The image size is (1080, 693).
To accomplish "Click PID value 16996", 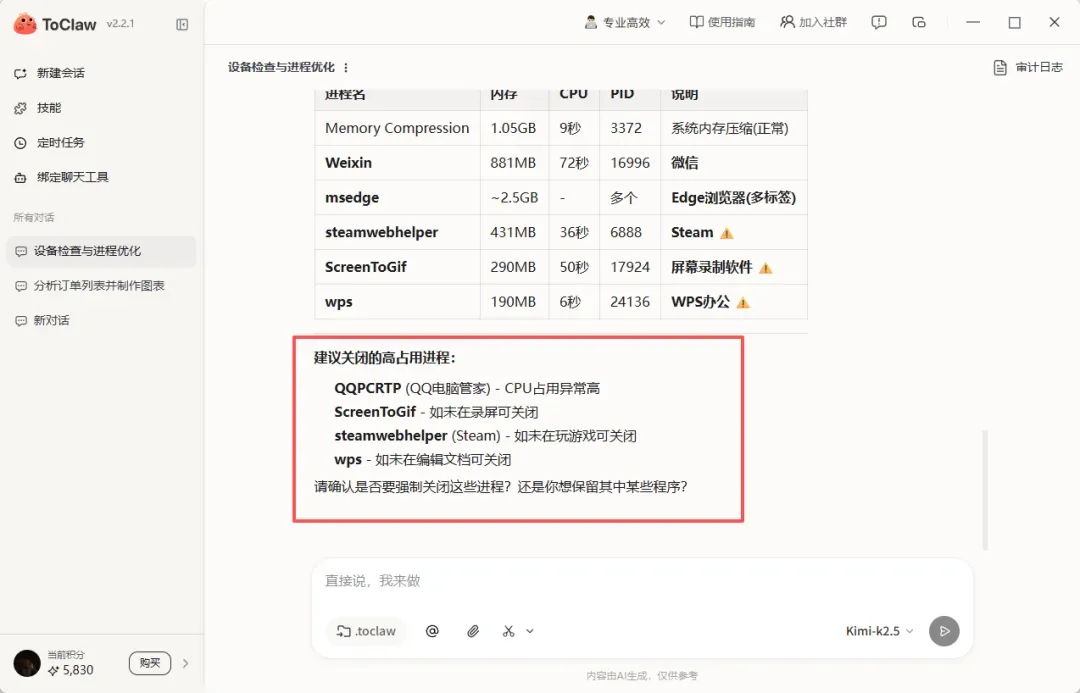I will click(630, 163).
